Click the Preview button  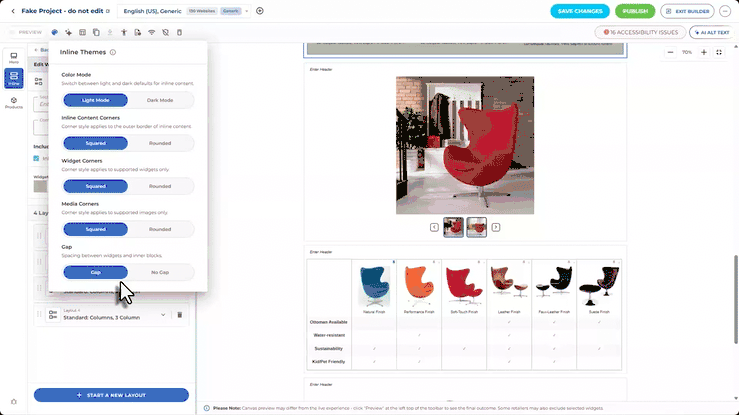[x=25, y=33]
